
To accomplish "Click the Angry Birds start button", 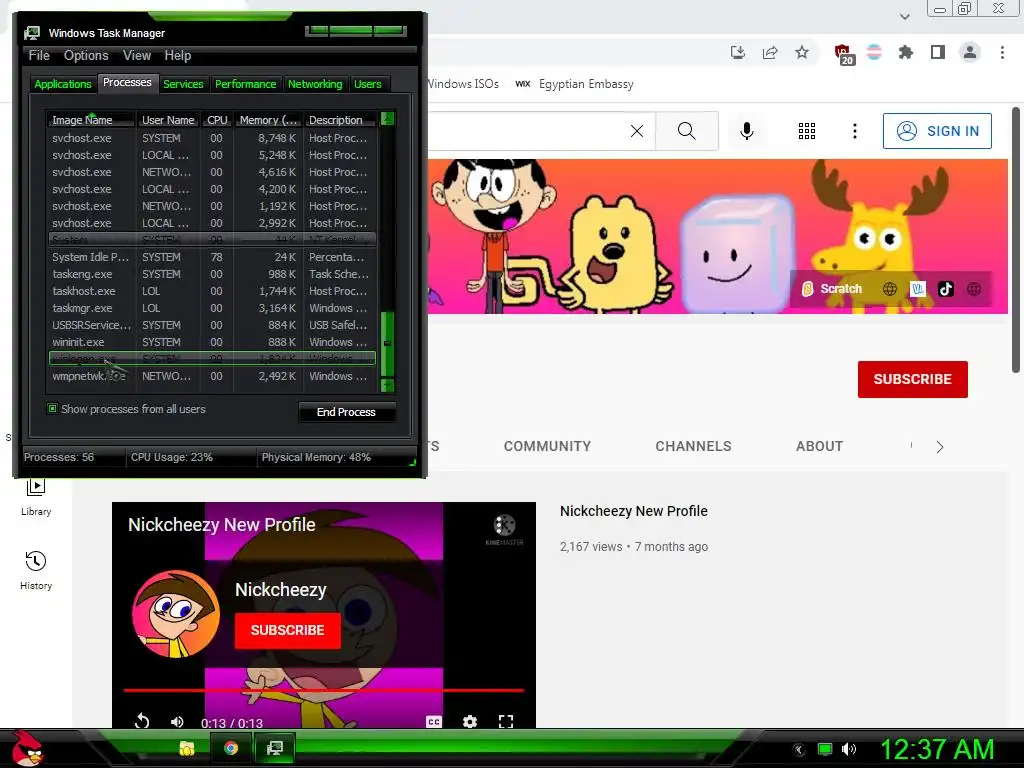I will pyautogui.click(x=26, y=748).
